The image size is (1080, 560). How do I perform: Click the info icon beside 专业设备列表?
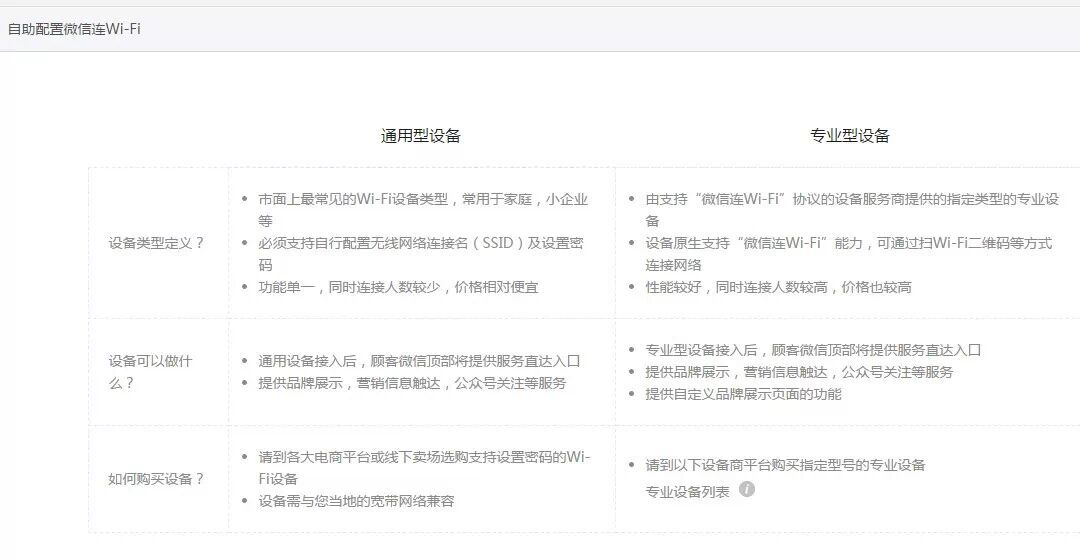(747, 489)
